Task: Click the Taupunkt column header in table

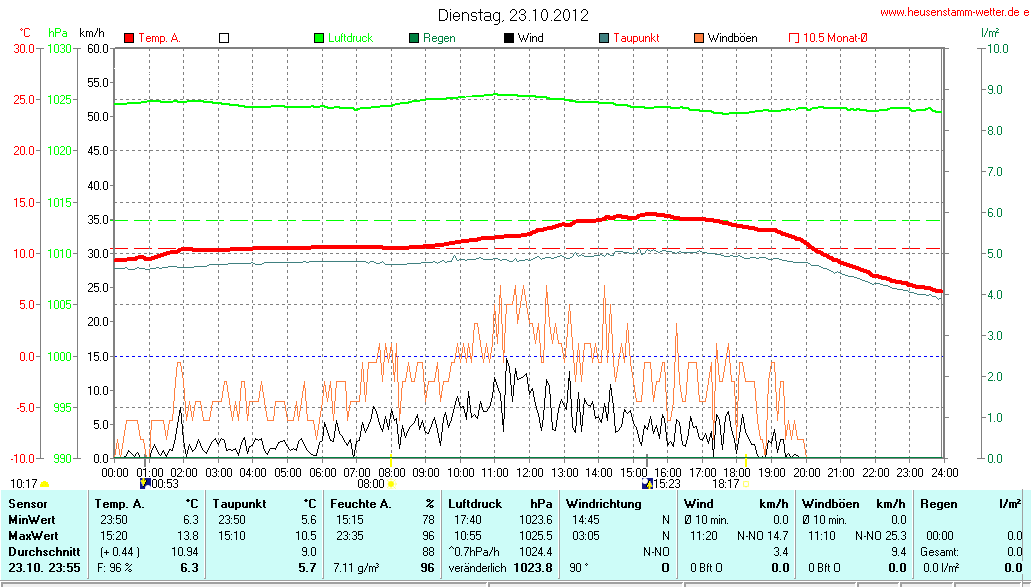Action: click(x=240, y=504)
